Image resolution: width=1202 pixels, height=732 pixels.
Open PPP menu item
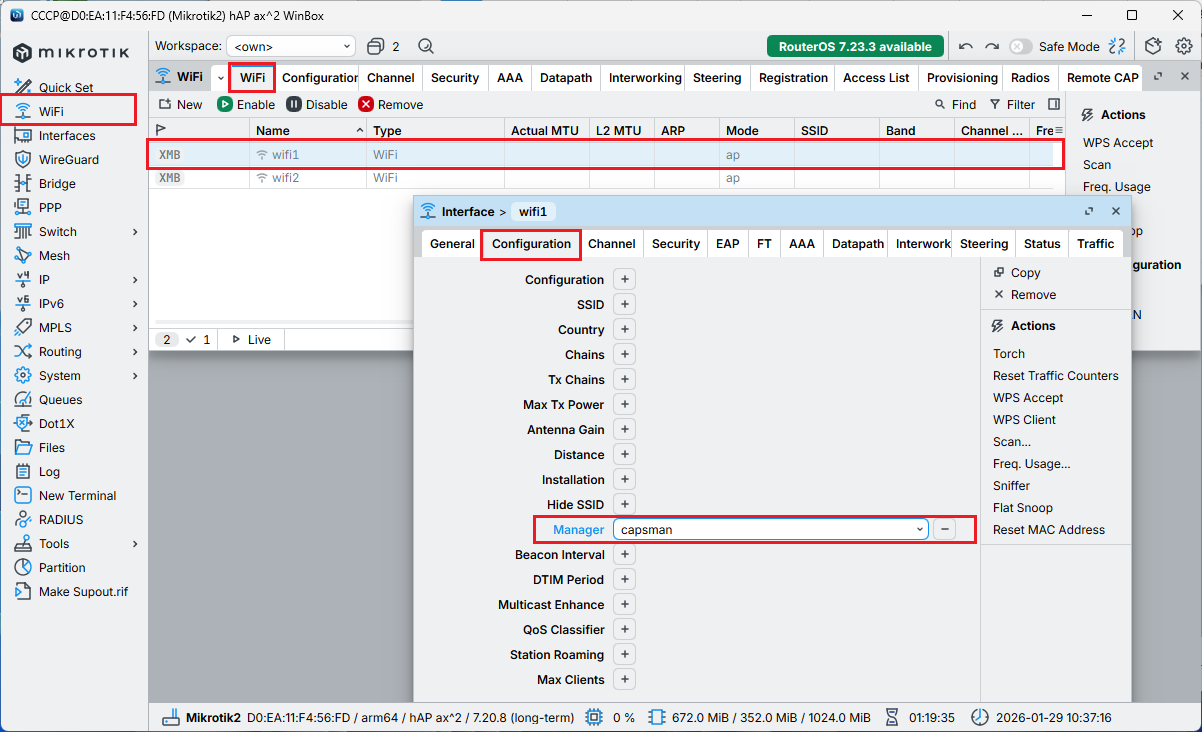tap(50, 207)
